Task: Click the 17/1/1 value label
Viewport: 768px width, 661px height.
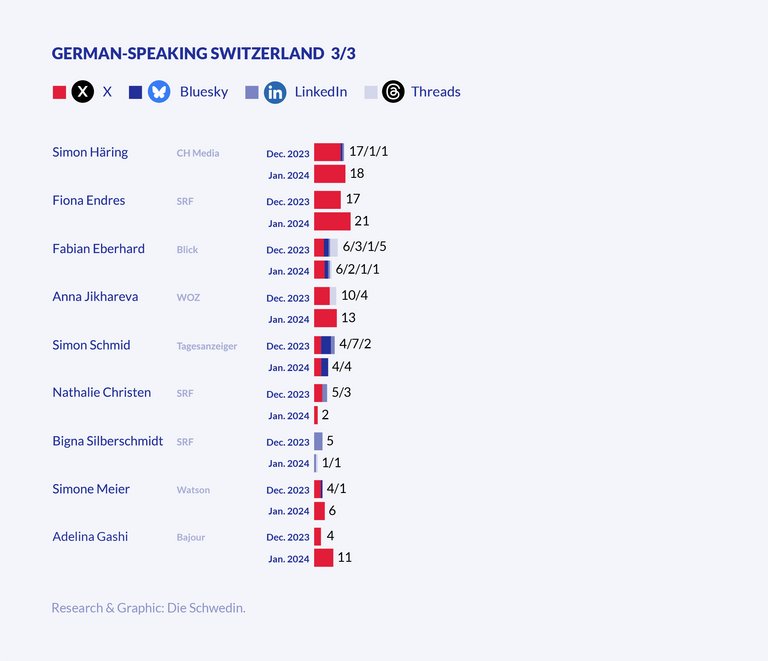Action: click(x=368, y=151)
